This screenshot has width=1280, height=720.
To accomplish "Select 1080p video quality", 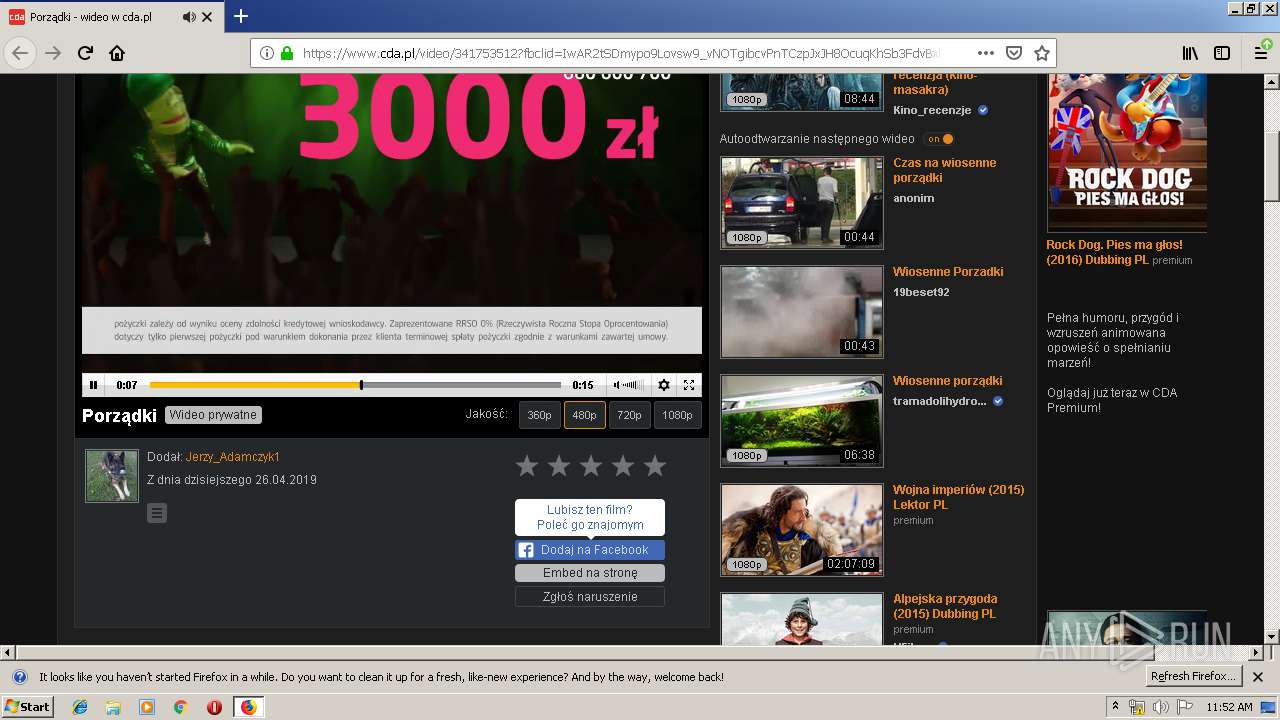I will click(677, 415).
